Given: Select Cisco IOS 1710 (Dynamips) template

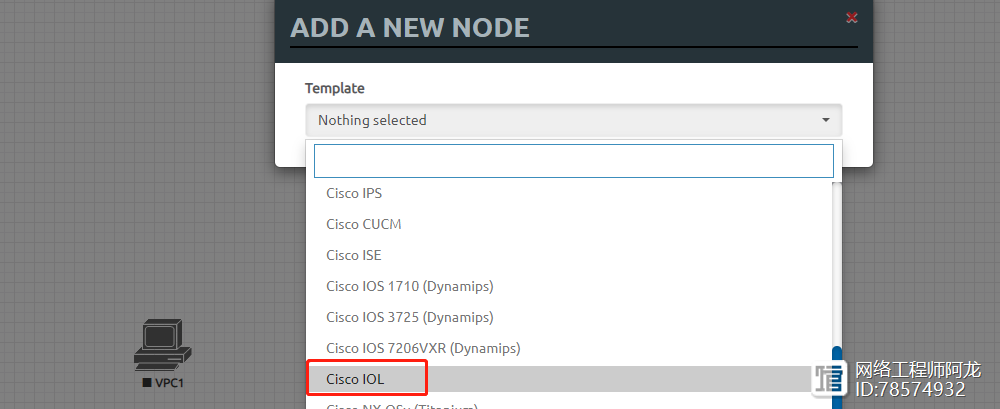Looking at the screenshot, I should pyautogui.click(x=409, y=286).
